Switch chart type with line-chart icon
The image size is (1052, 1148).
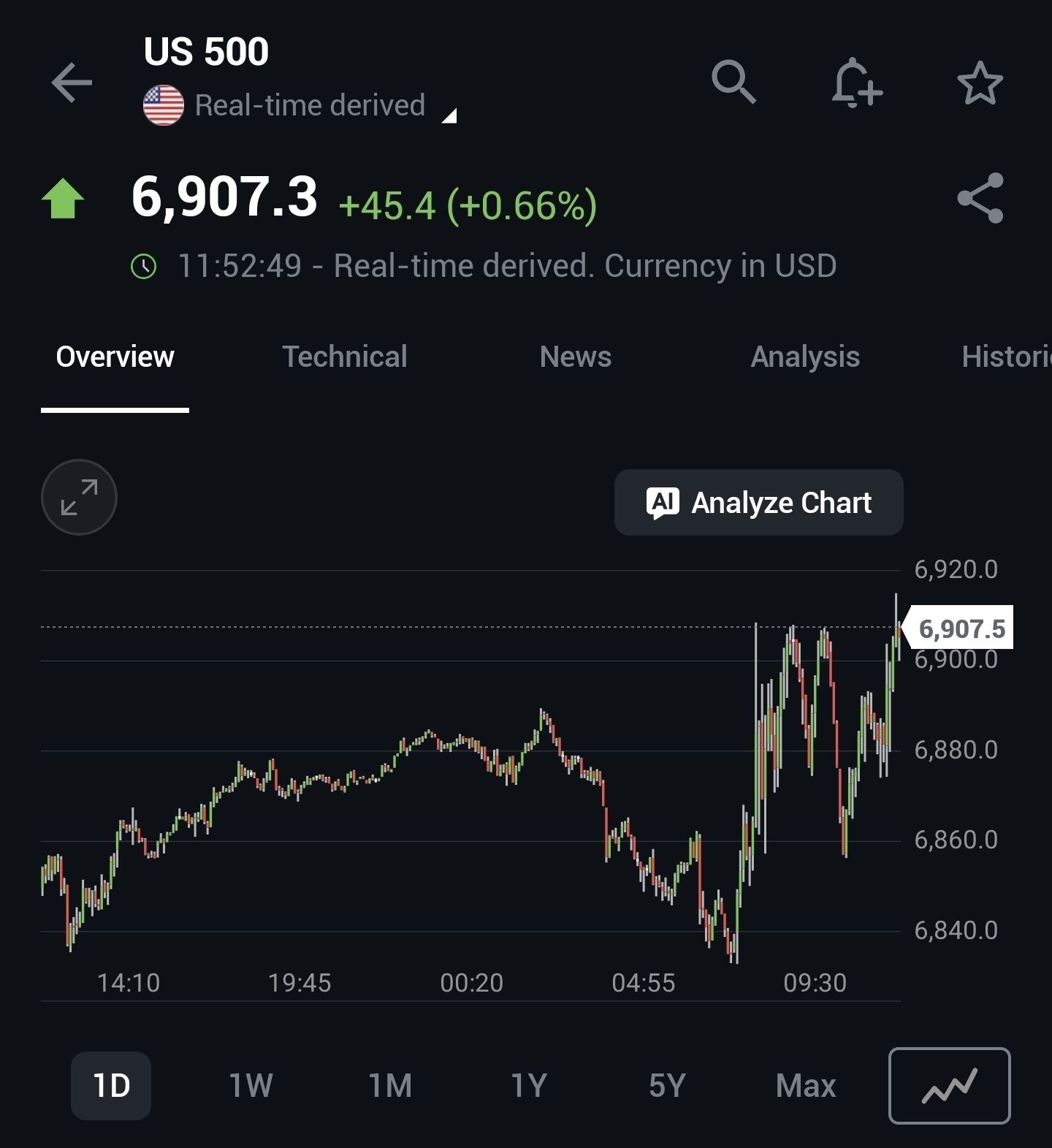point(949,1086)
